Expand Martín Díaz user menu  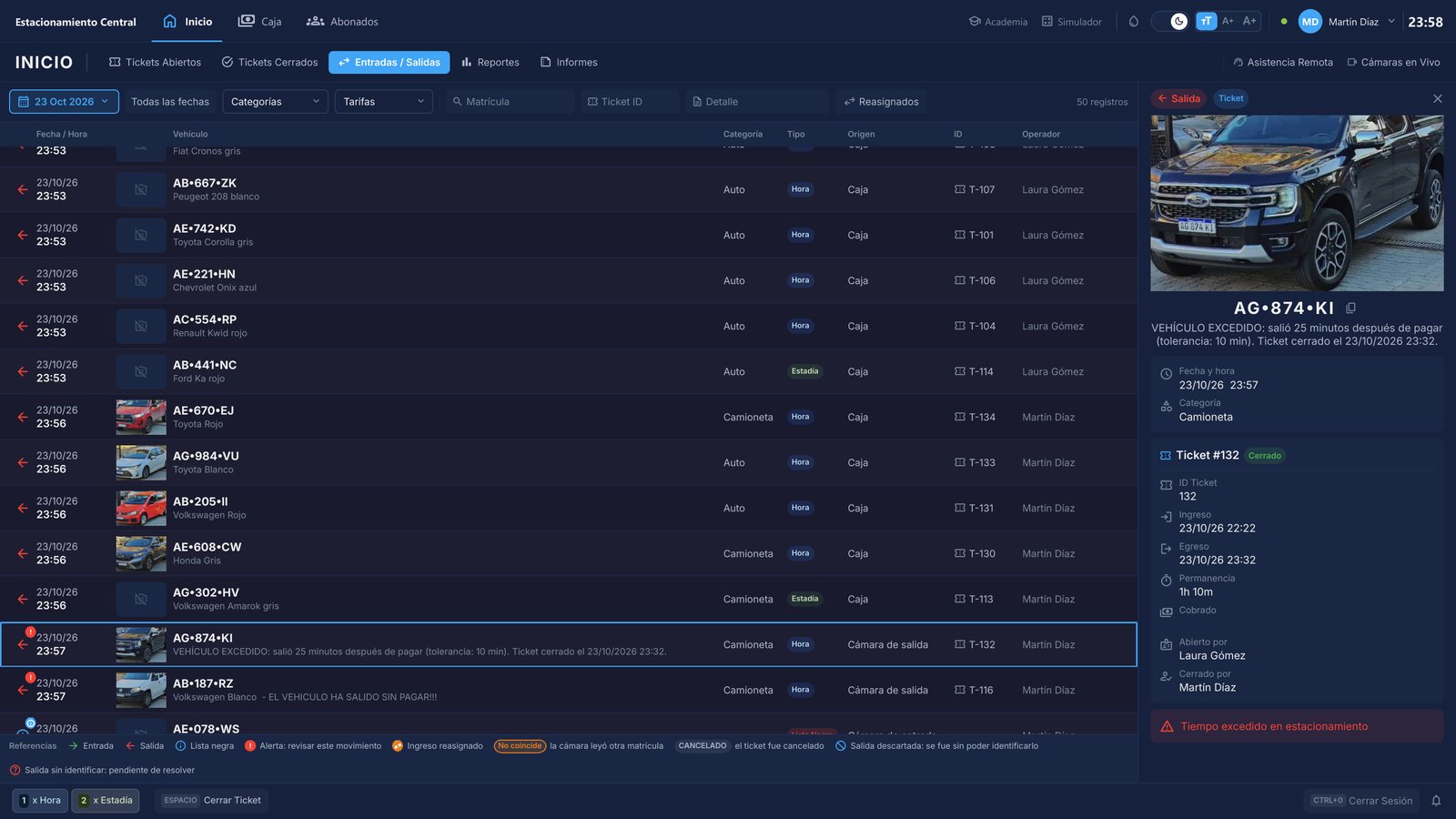coord(1348,22)
